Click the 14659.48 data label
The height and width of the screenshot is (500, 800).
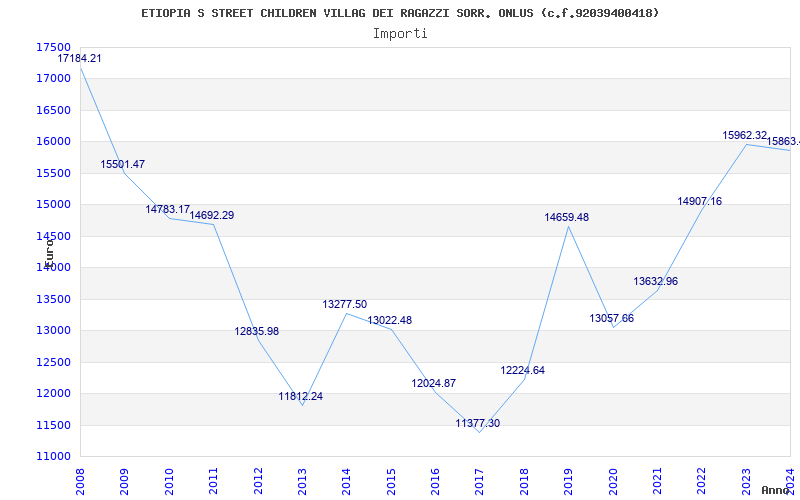click(x=567, y=218)
